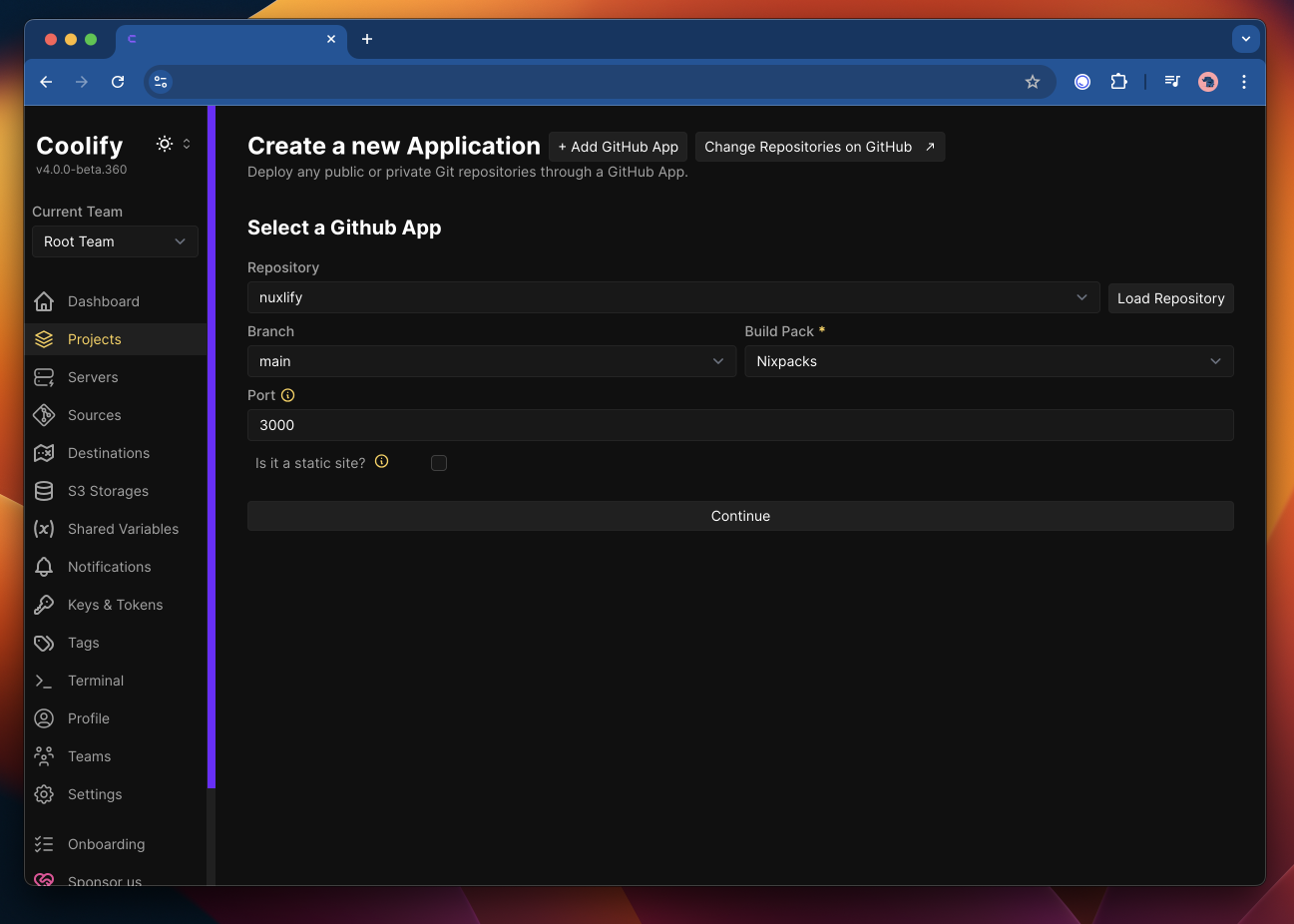Click + Add GitHub App button
Image resolution: width=1294 pixels, height=924 pixels.
[619, 147]
